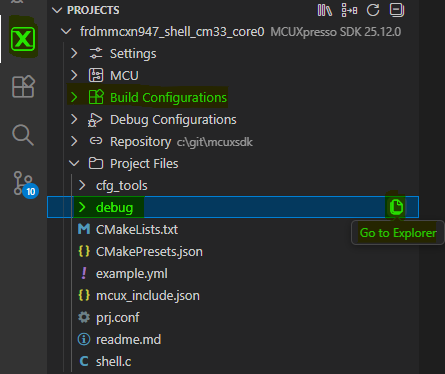Select the debug folder name

tap(115, 208)
